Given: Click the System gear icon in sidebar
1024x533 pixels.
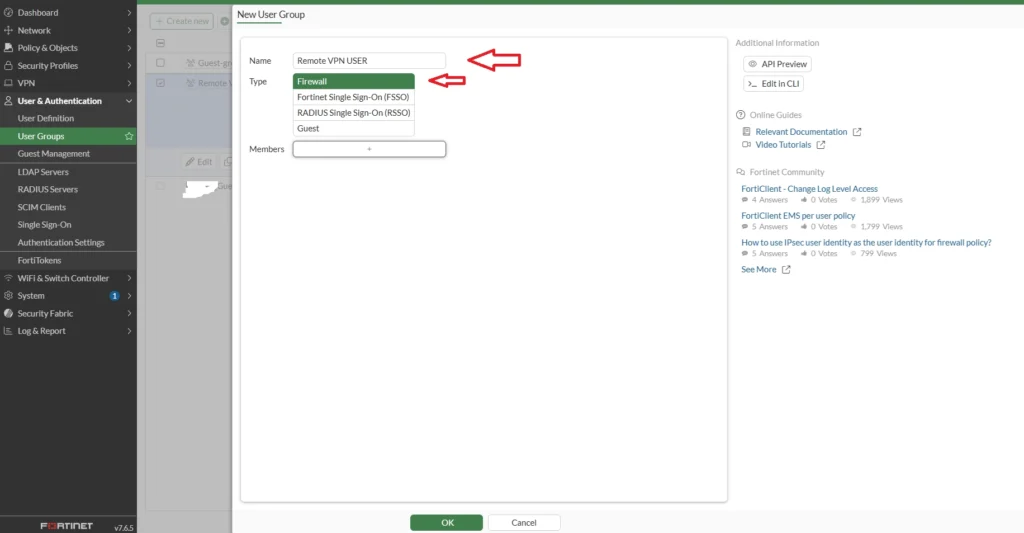Looking at the screenshot, I should pos(8,295).
